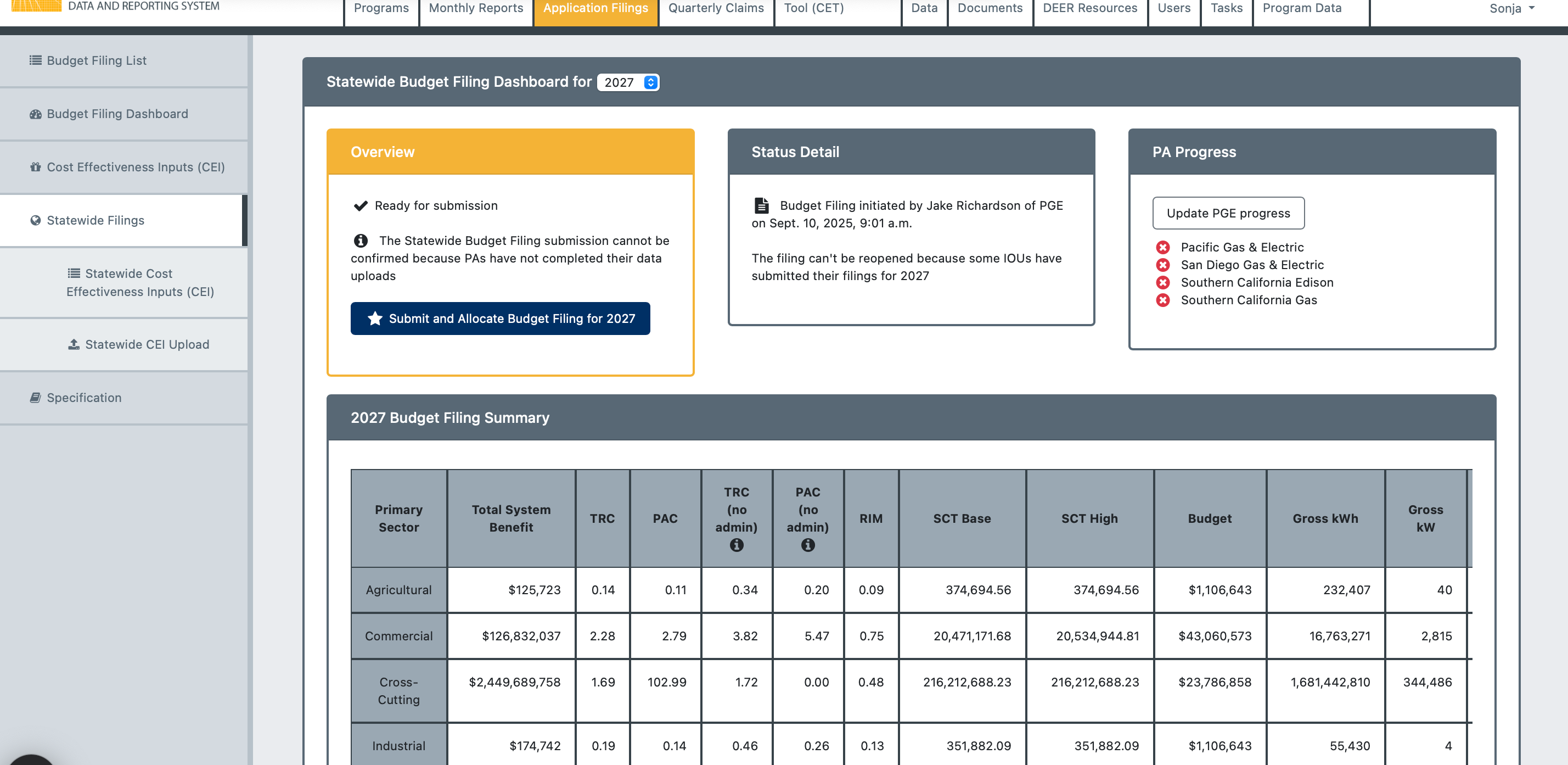Click the gift icon beside Cost Effectiveness Inputs
This screenshot has height=765, width=1568.
click(x=35, y=167)
